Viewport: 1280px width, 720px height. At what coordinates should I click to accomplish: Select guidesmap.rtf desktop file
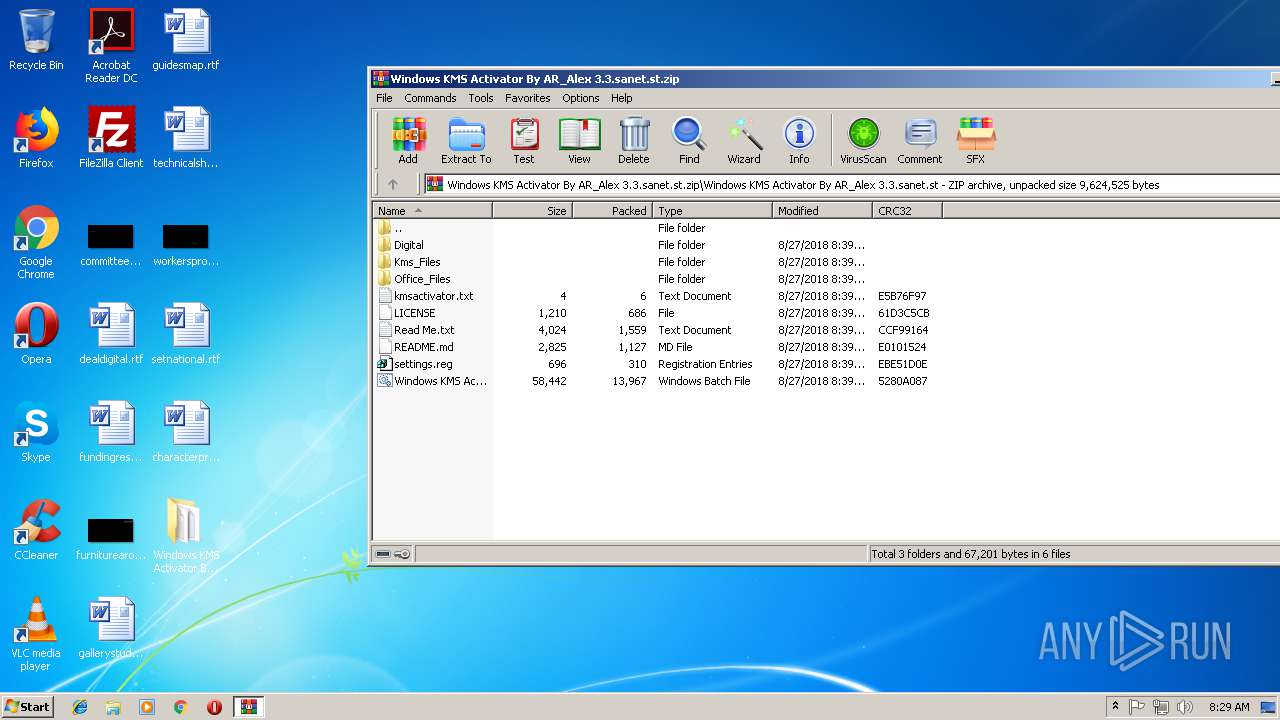click(x=186, y=40)
